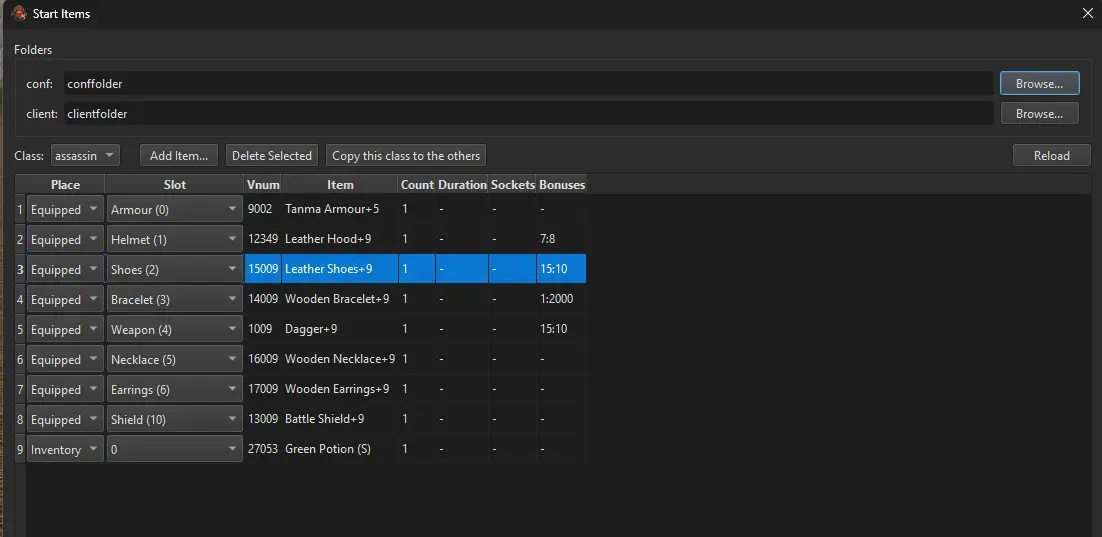
Task: Open the Shoes (2) slot dropdown
Action: pos(174,270)
